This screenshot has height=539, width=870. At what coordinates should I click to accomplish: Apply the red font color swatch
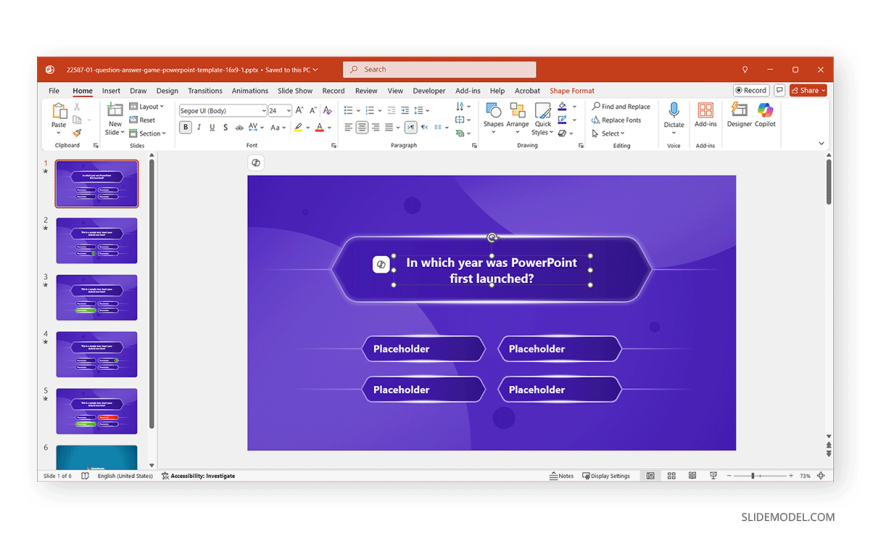pos(320,128)
